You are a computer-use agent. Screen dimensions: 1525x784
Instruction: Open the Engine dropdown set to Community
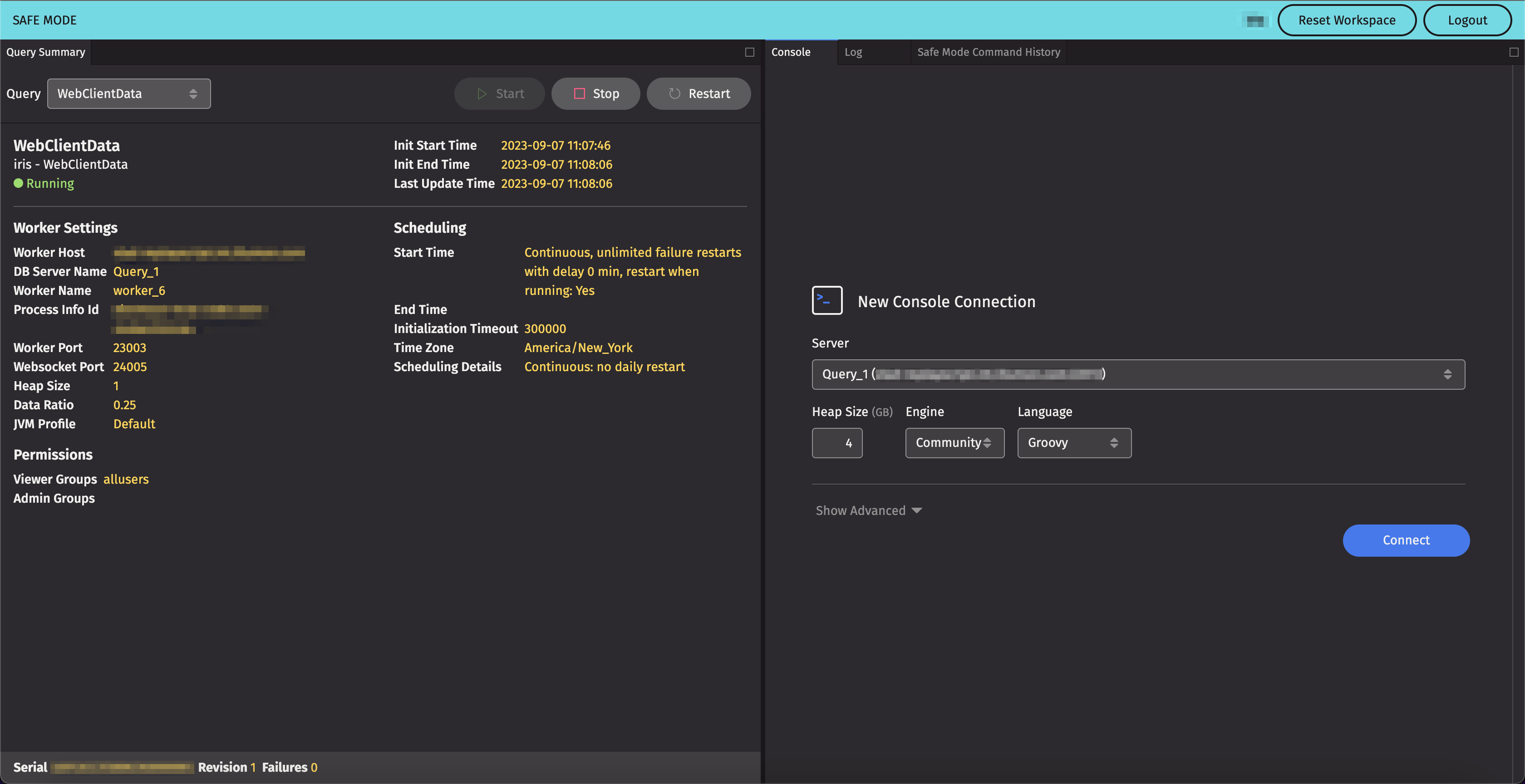[x=954, y=443]
